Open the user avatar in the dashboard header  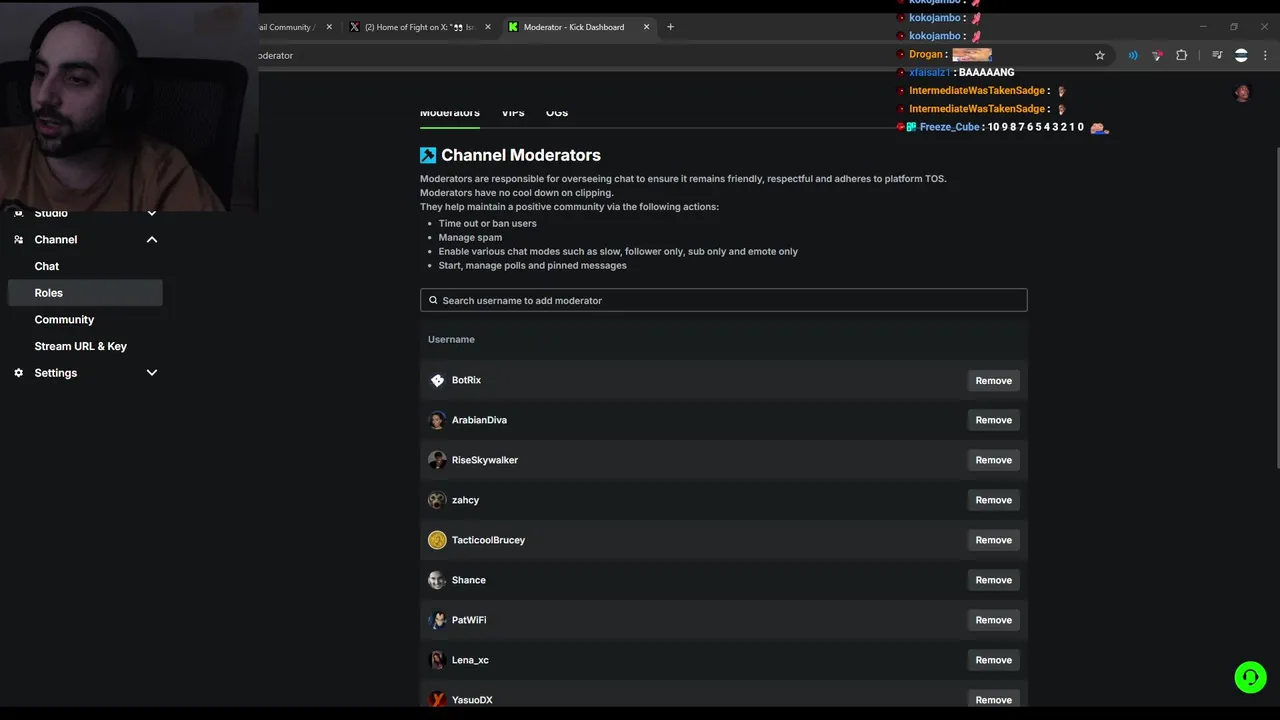(x=1242, y=93)
